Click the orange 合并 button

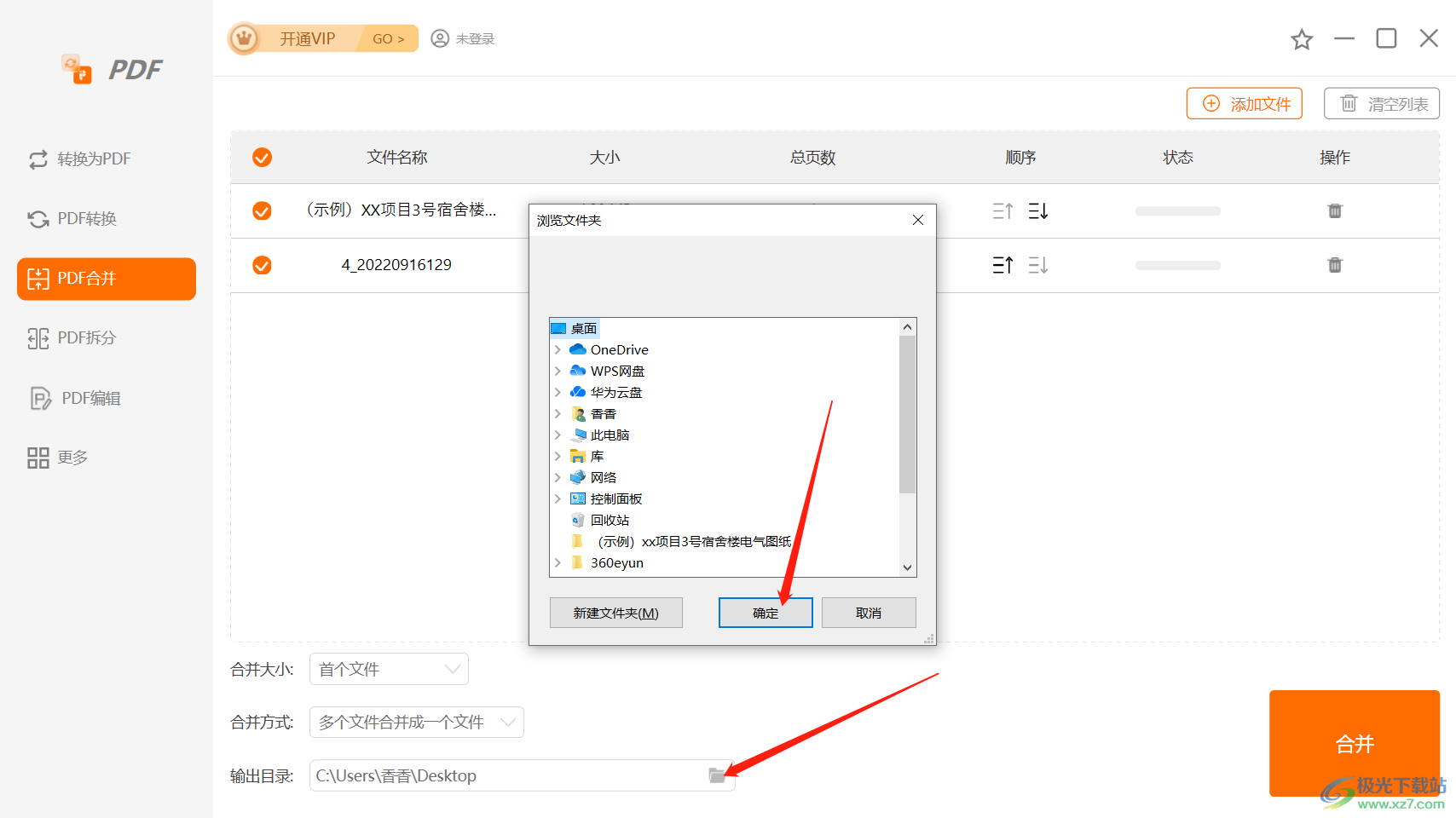tap(1355, 743)
